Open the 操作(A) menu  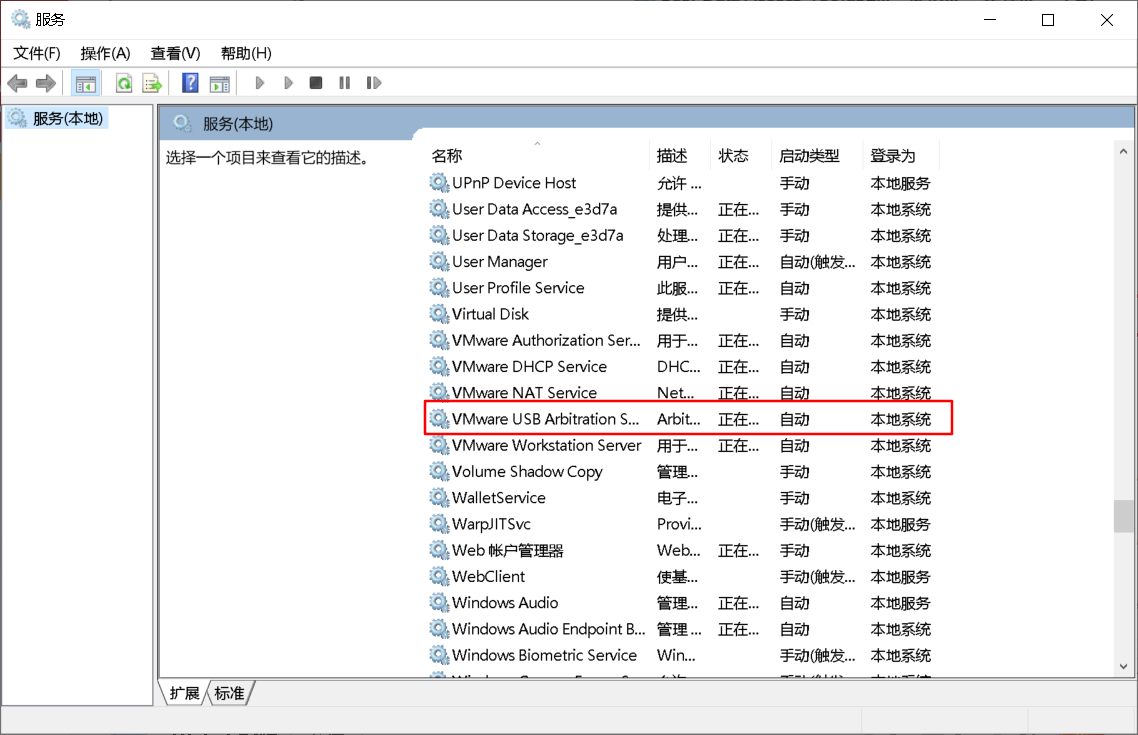[x=105, y=53]
